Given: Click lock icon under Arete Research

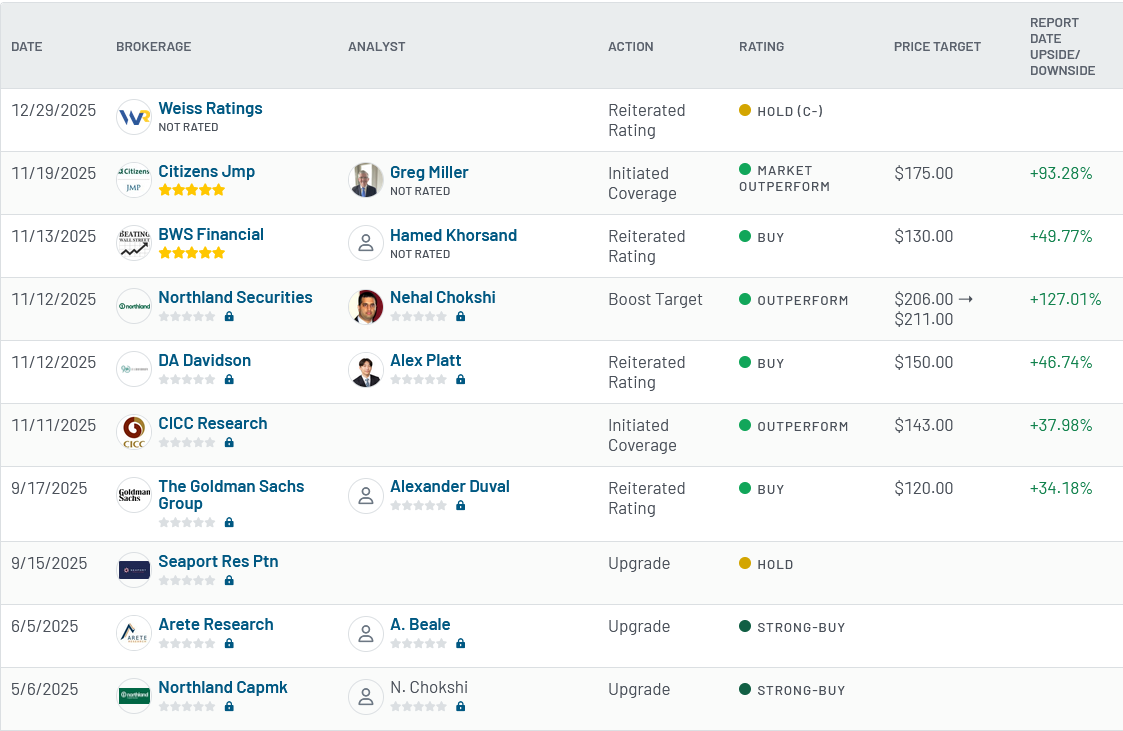Looking at the screenshot, I should (229, 643).
